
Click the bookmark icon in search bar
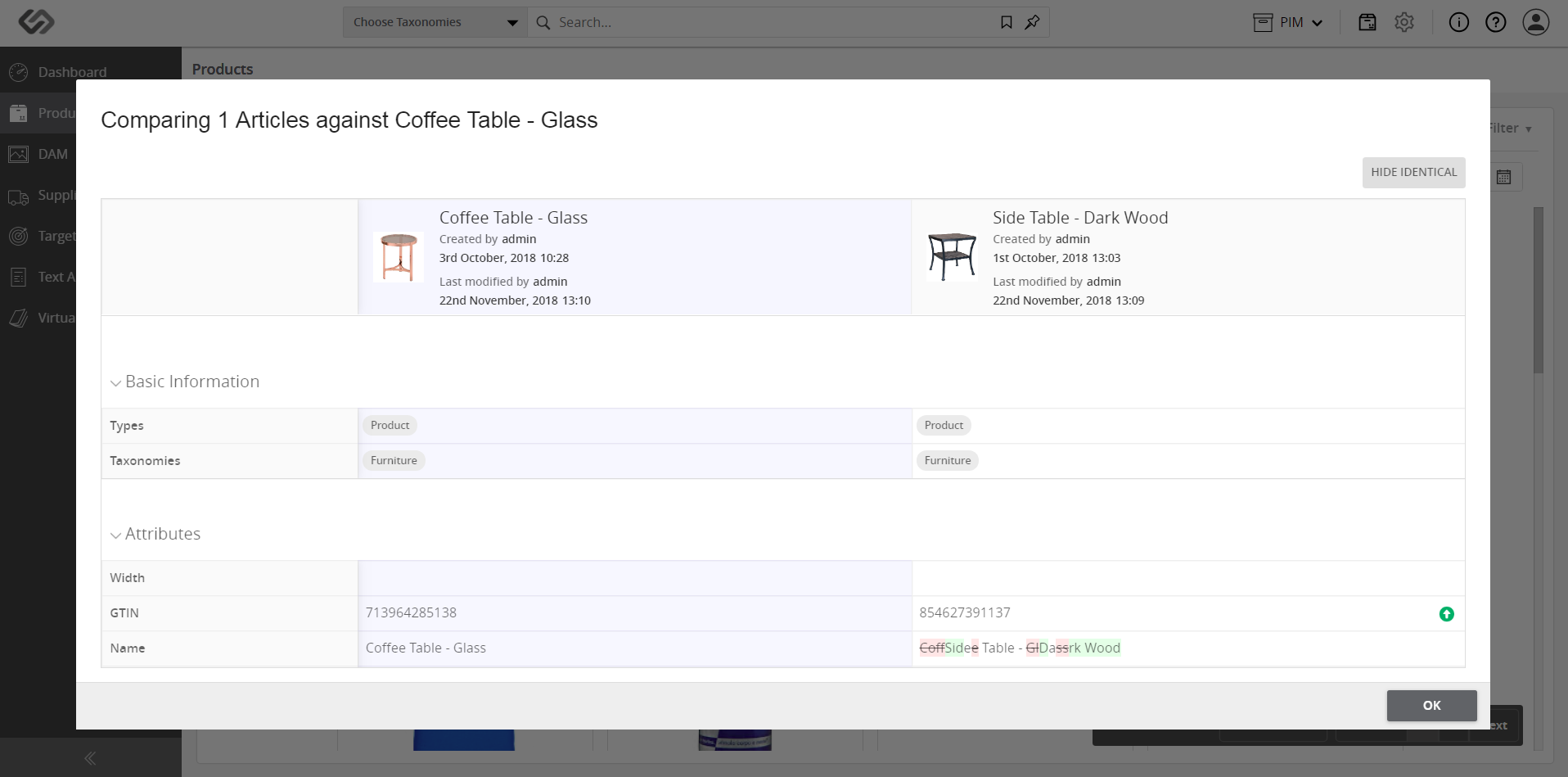coord(1007,22)
